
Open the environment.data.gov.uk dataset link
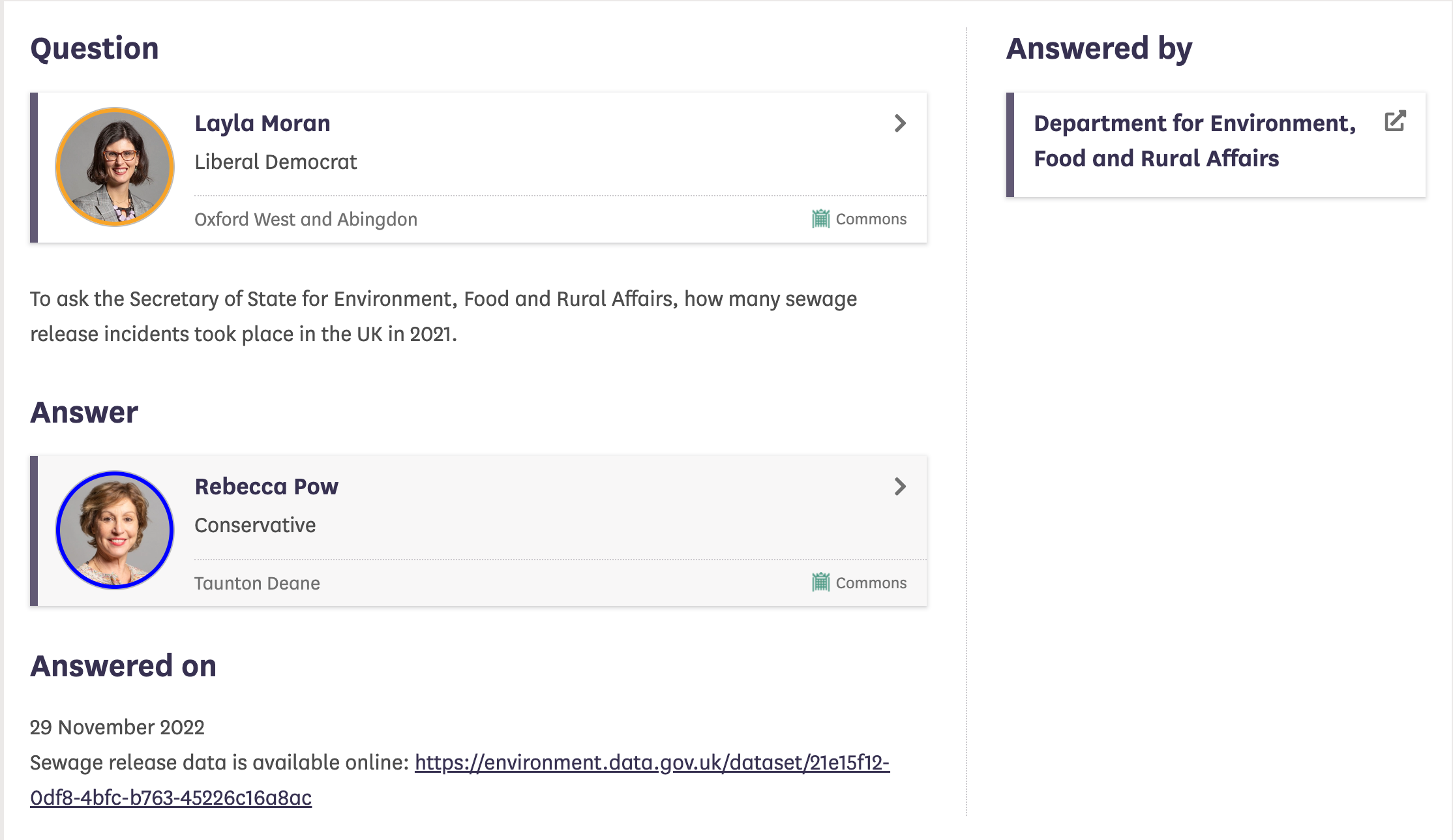(x=652, y=762)
